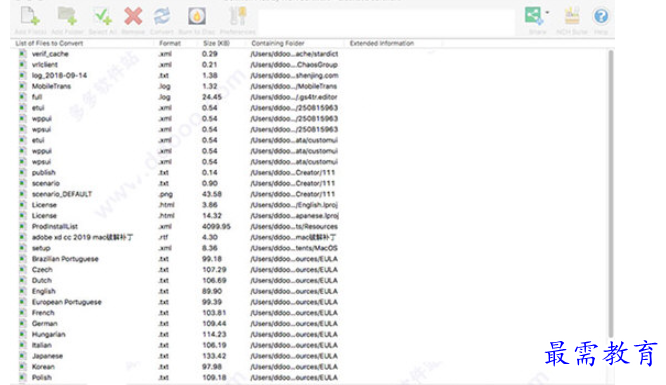Viewport: 666px width, 385px height.
Task: Open Help via the question mark icon
Action: 601,16
